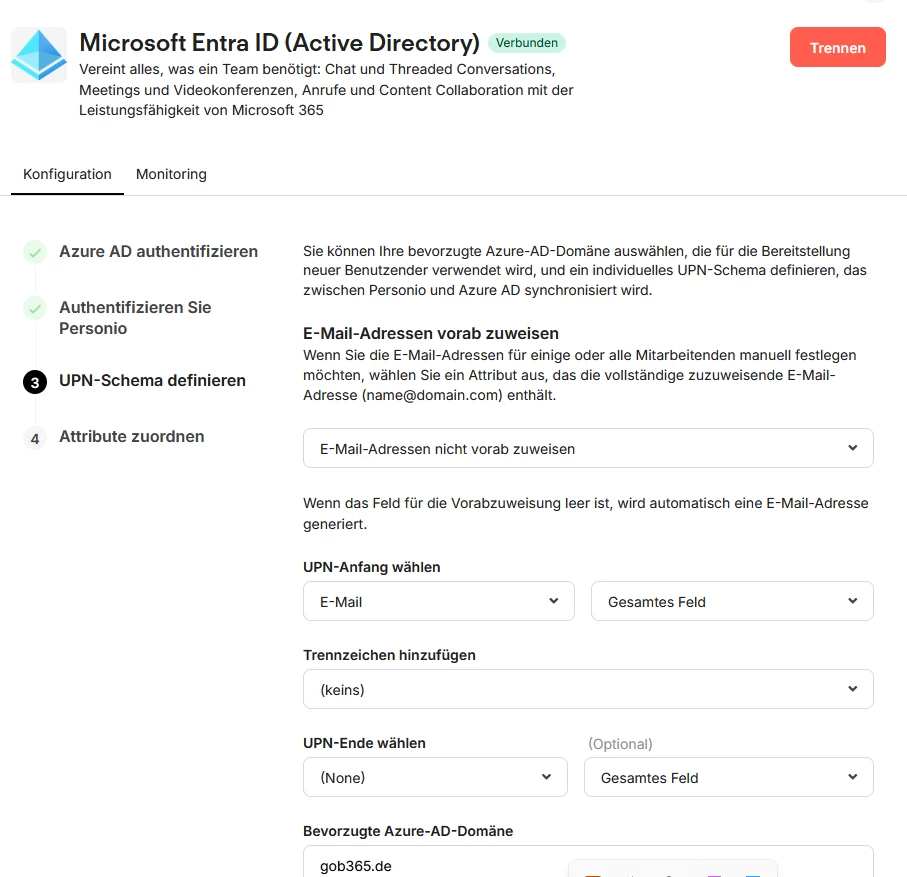
Task: Click the green check beside Azure AD authentifizieren
Action: 35,252
